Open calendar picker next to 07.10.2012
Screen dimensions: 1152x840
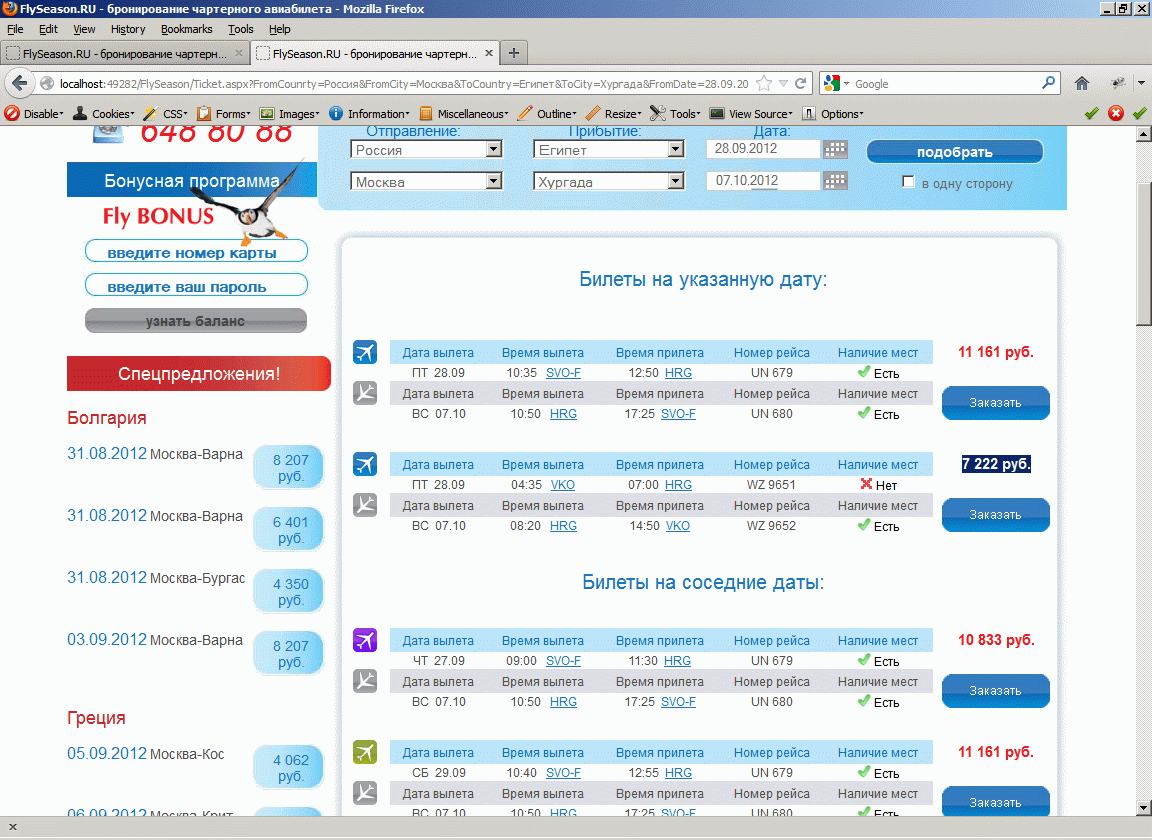[x=835, y=181]
